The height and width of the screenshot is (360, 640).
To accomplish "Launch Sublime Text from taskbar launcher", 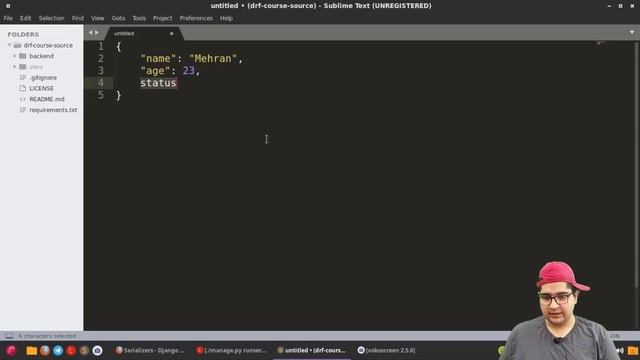I will pos(84,350).
